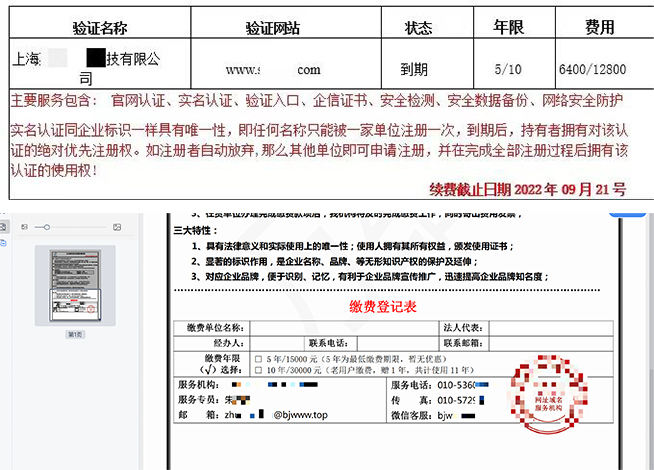
Task: Click the red 缴费登记表 heading
Action: tap(383, 307)
